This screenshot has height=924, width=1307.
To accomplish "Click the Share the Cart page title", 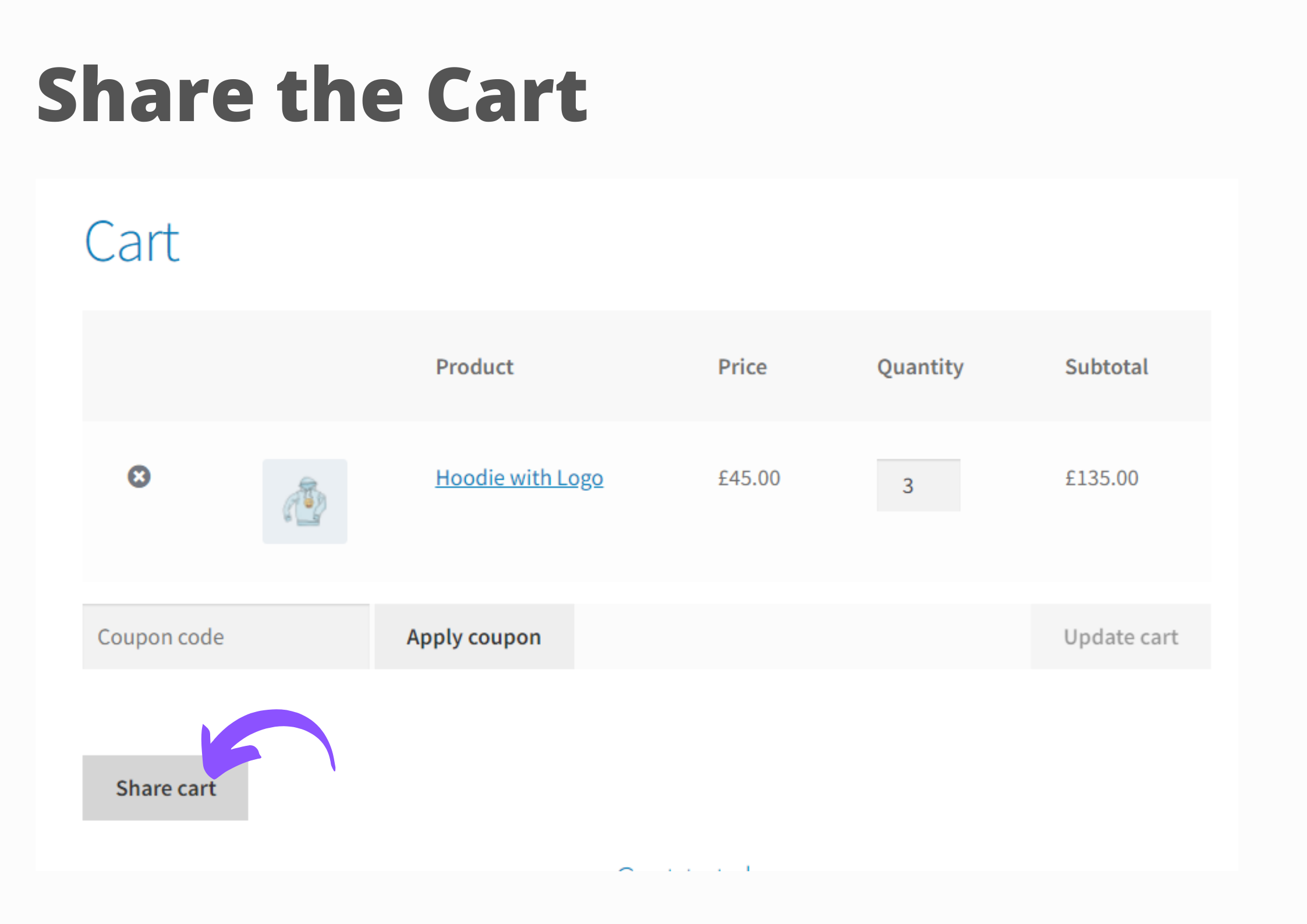I will coord(310,94).
